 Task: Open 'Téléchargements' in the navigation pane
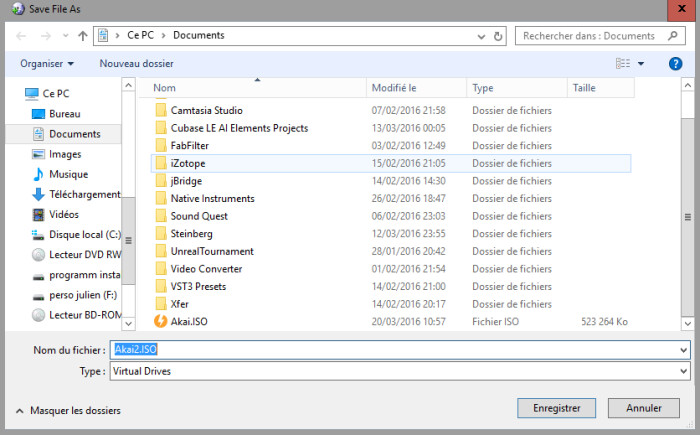click(x=84, y=194)
